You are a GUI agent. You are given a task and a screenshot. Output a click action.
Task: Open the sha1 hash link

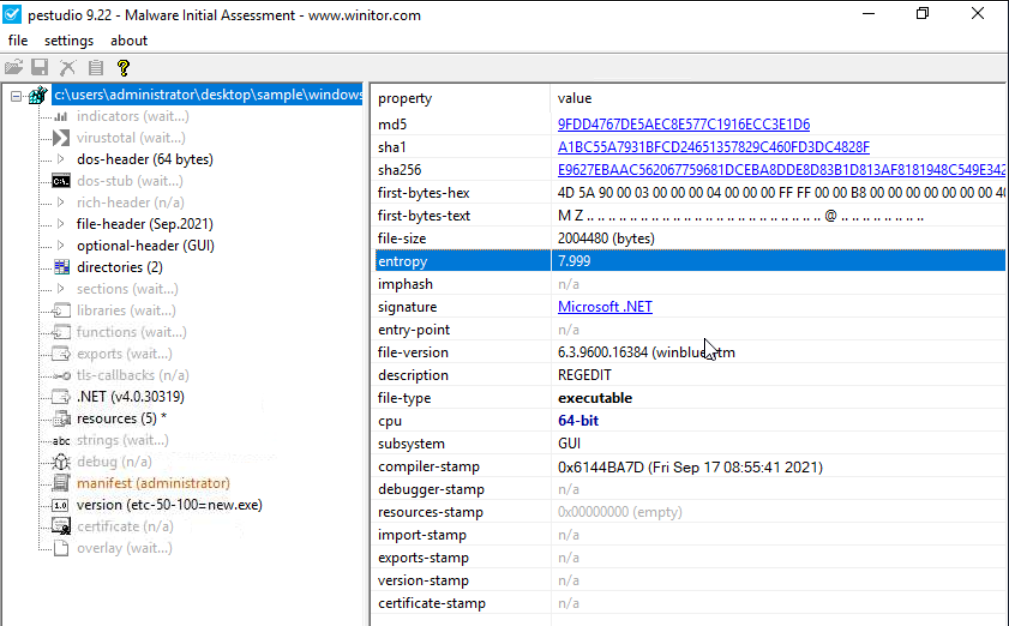click(x=713, y=147)
